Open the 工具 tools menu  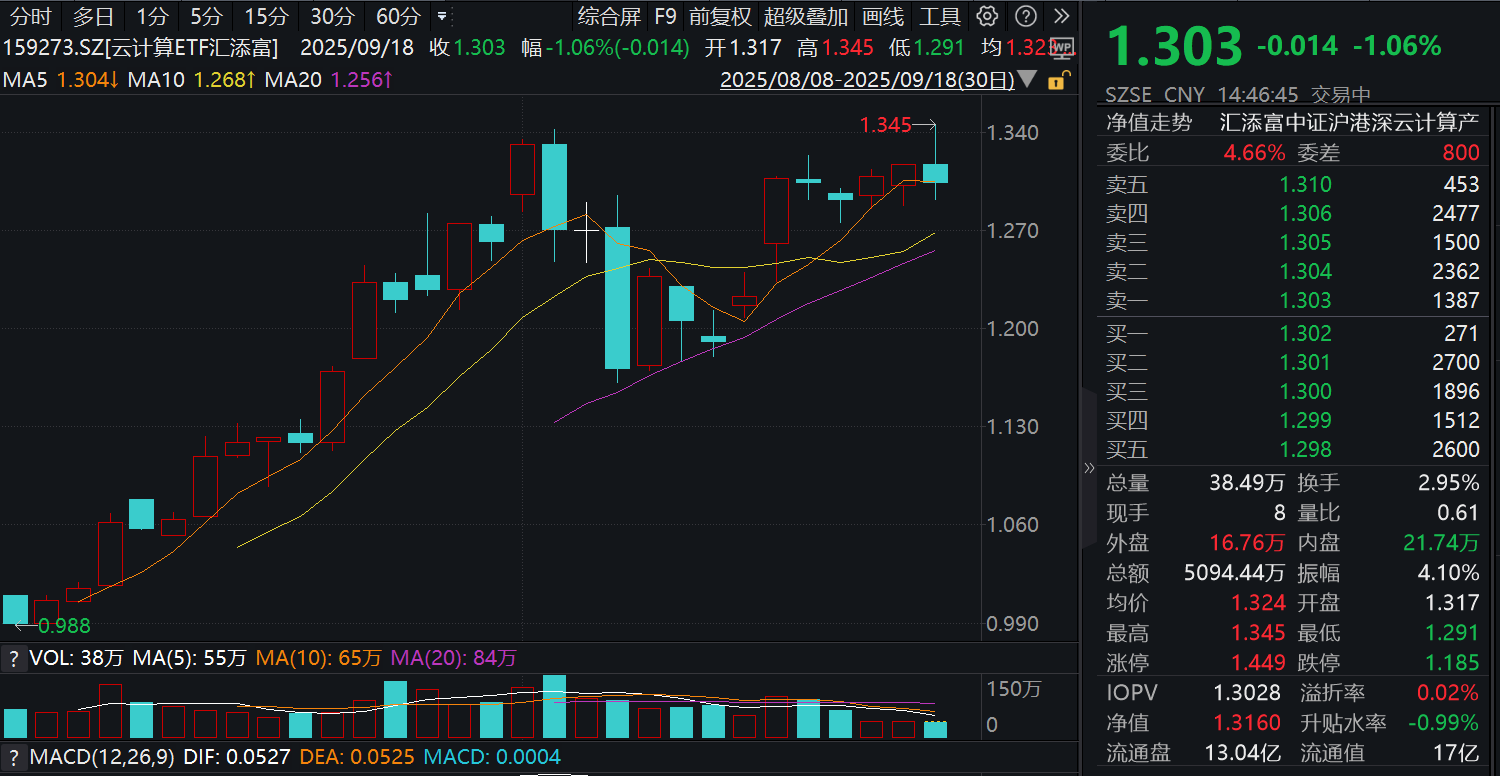pos(940,16)
